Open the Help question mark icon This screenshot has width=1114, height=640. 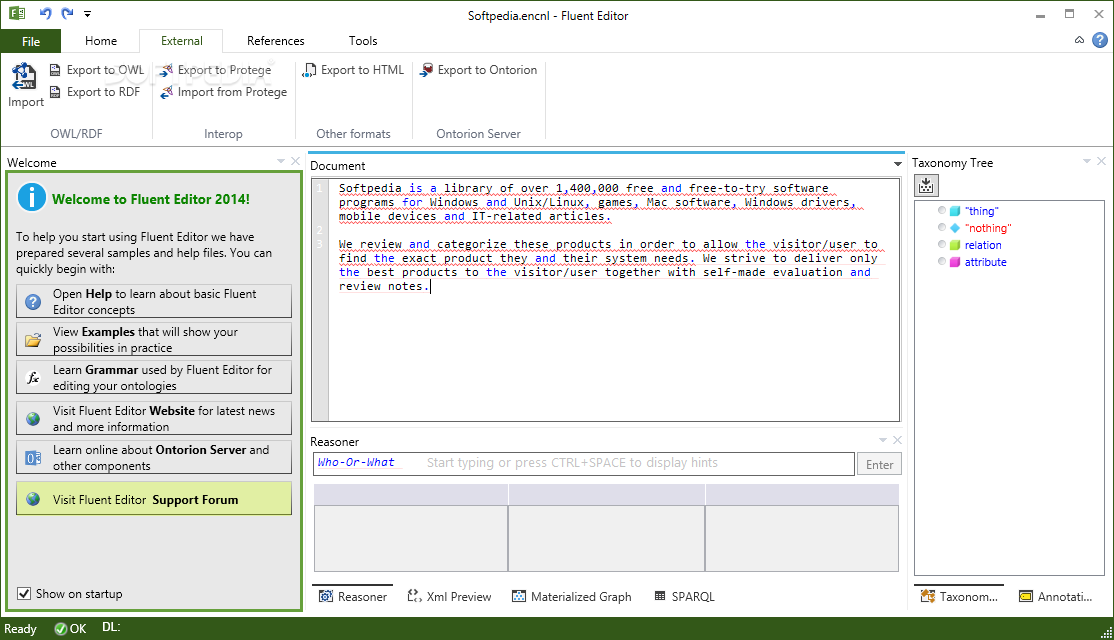click(1100, 40)
